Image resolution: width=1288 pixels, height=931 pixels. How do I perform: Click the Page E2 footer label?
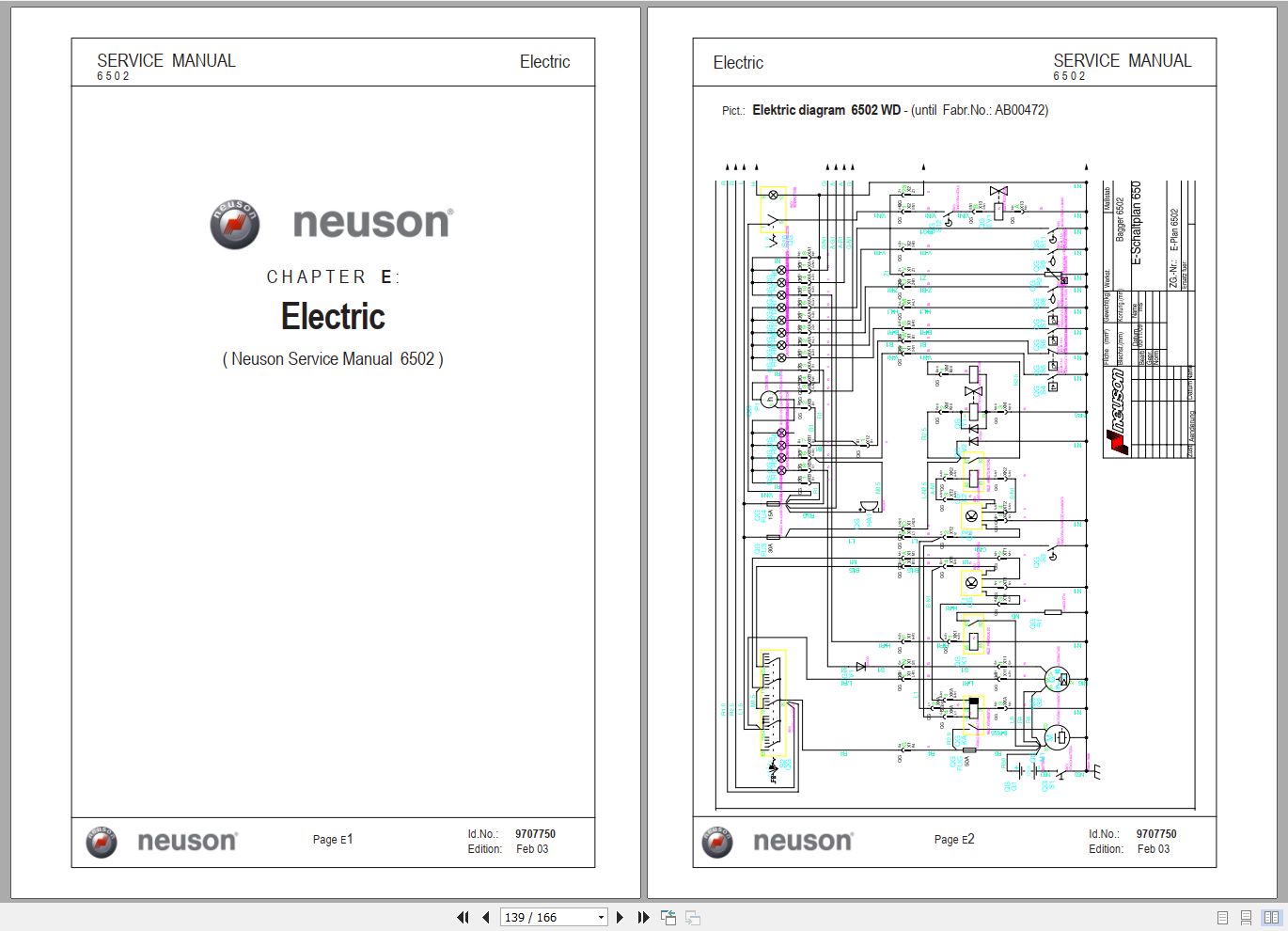point(954,839)
